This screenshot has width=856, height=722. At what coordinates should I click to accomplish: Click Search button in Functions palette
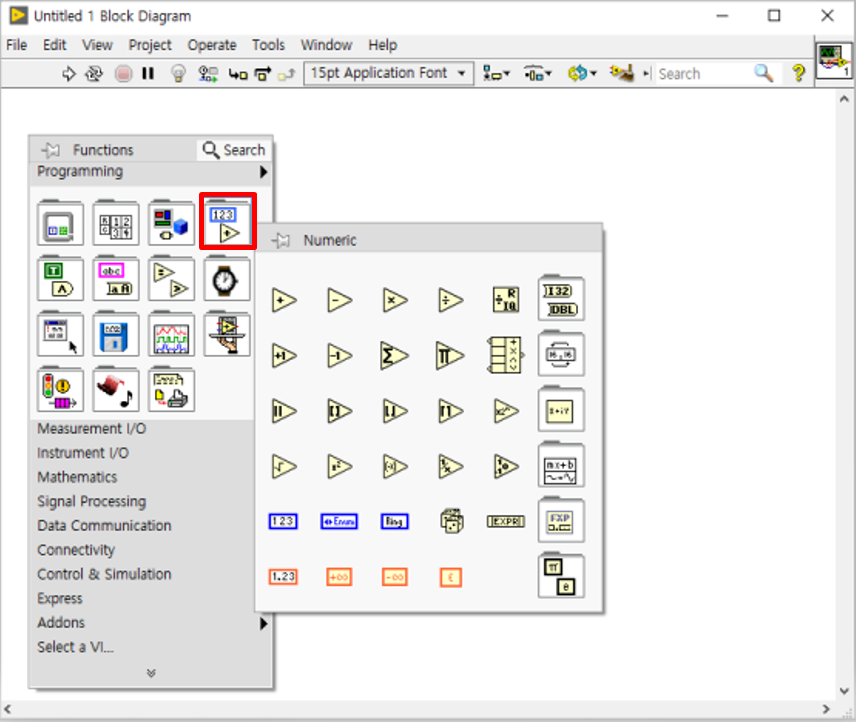(234, 150)
